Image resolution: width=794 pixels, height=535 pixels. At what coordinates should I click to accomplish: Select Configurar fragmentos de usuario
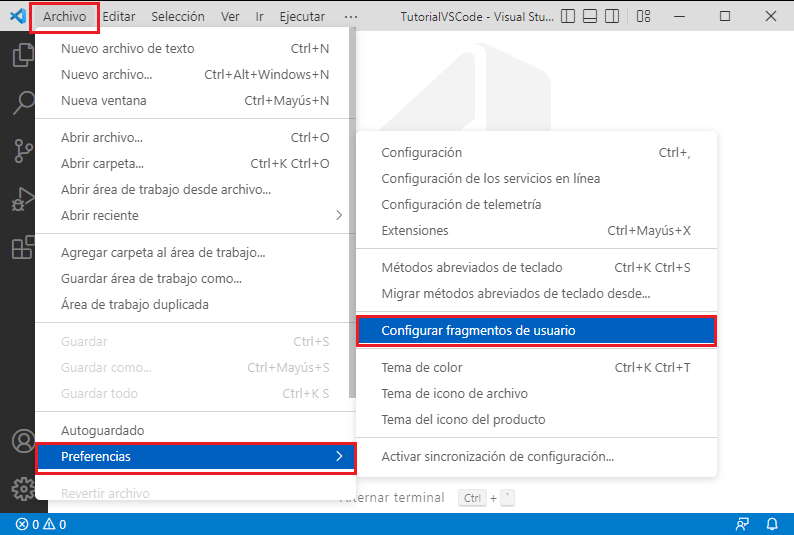[x=536, y=331]
